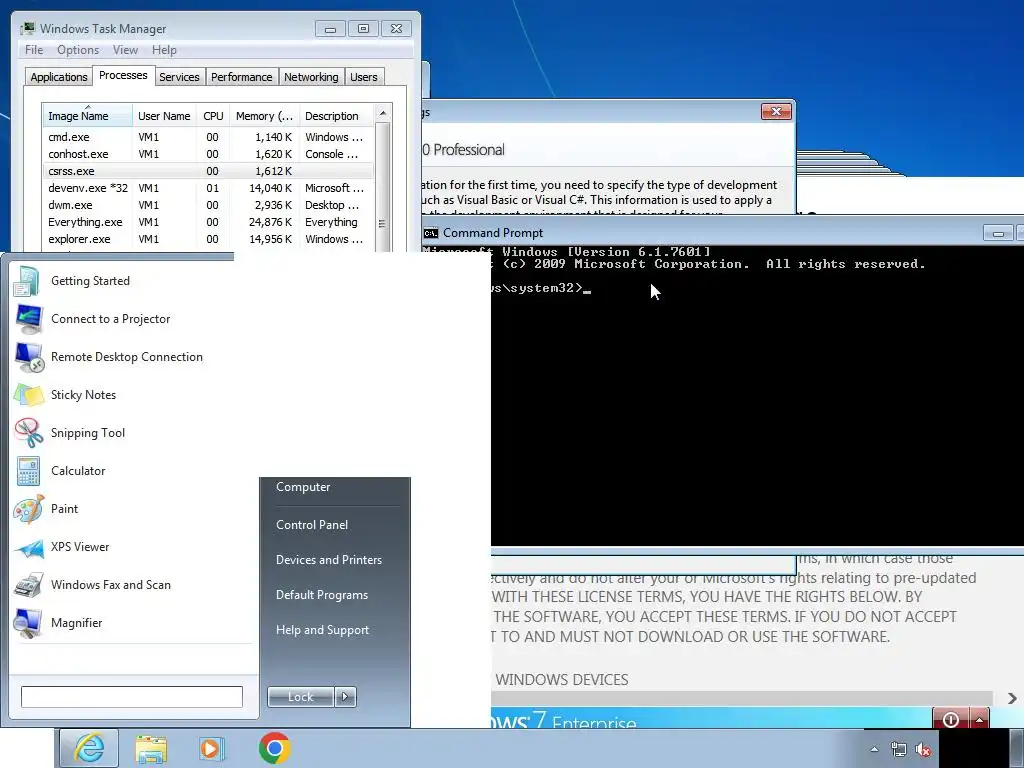The width and height of the screenshot is (1024, 768).
Task: Close the Visual Studio Professional dialog
Action: [x=776, y=112]
